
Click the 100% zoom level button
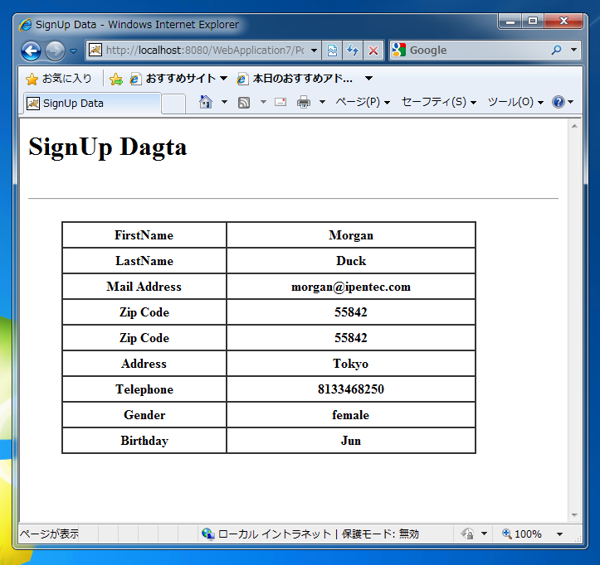pyautogui.click(x=522, y=534)
